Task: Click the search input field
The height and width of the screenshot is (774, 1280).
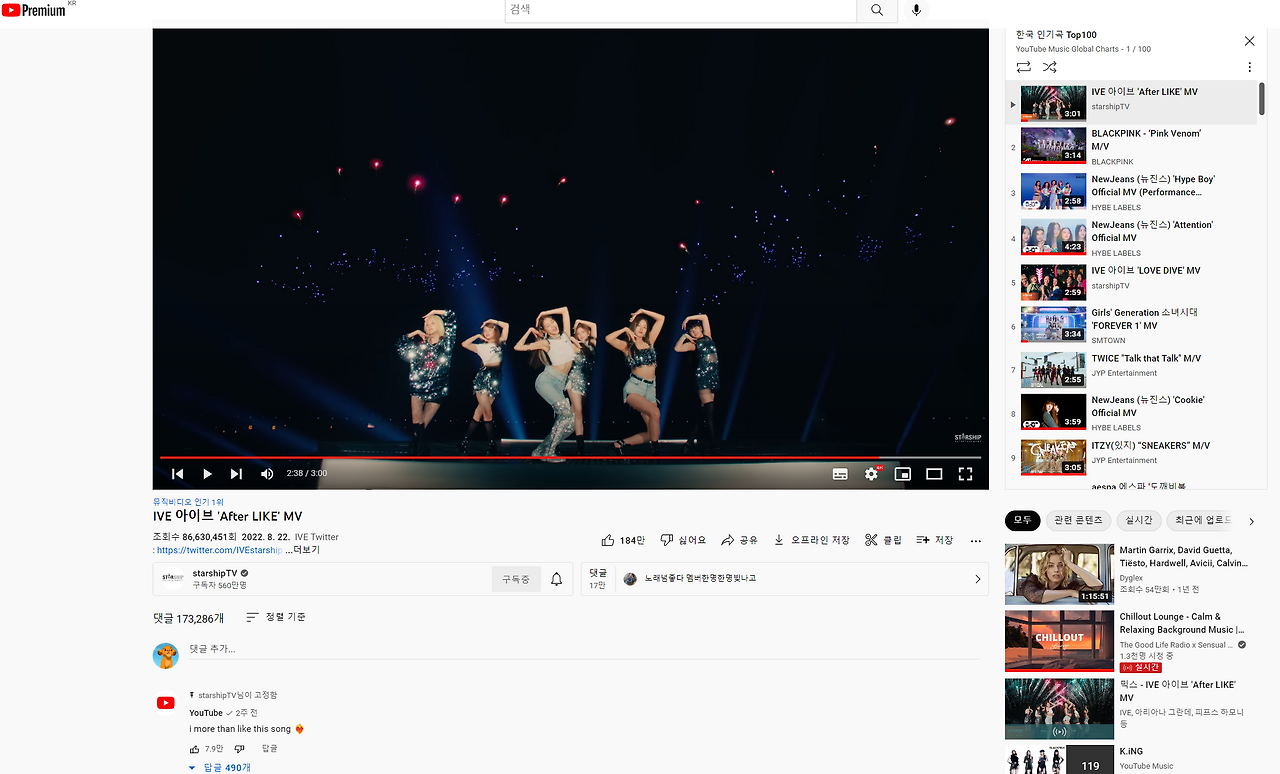Action: [x=681, y=10]
